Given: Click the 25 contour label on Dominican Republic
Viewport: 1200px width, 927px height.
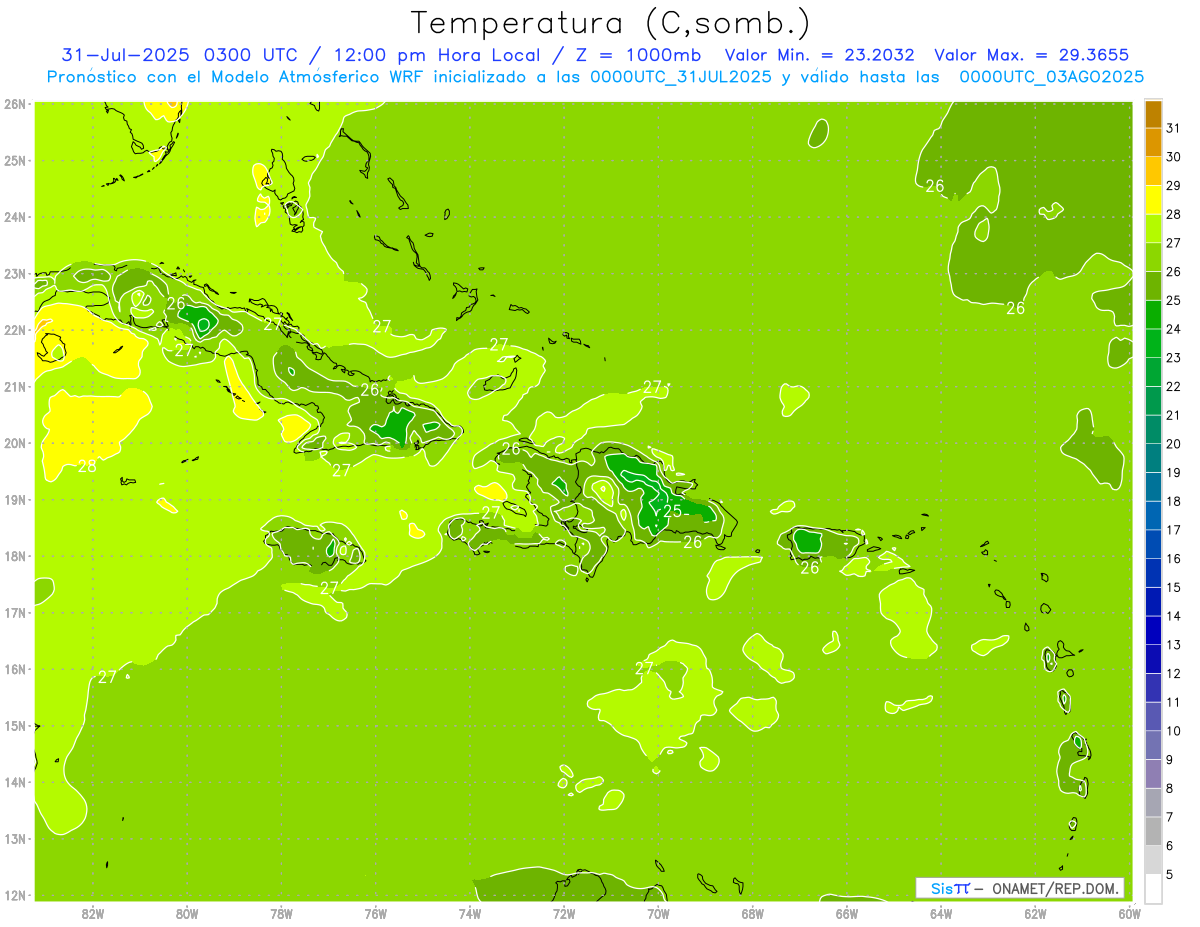Looking at the screenshot, I should pyautogui.click(x=672, y=511).
